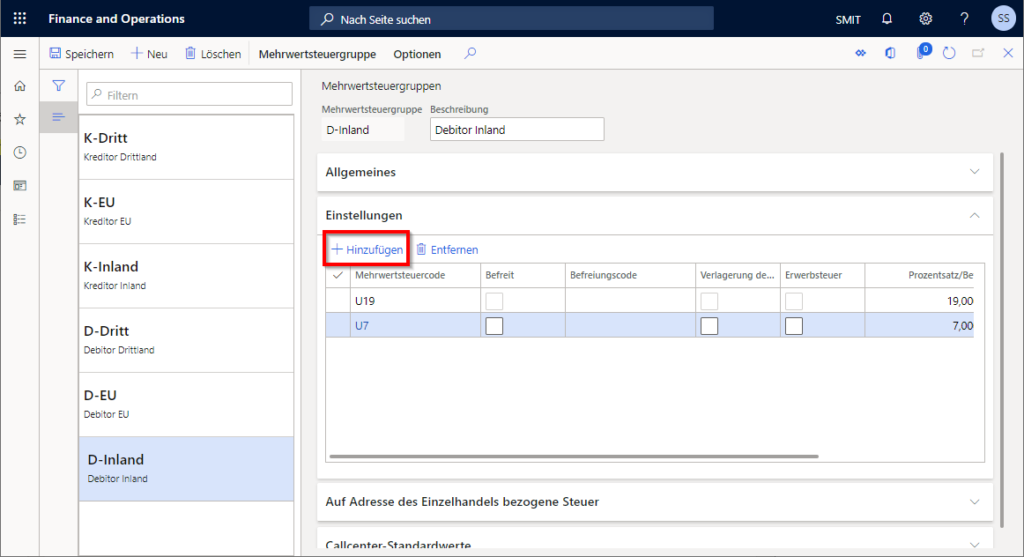Open Optionen menu tab
Viewport: 1024px width, 557px height.
click(x=417, y=54)
